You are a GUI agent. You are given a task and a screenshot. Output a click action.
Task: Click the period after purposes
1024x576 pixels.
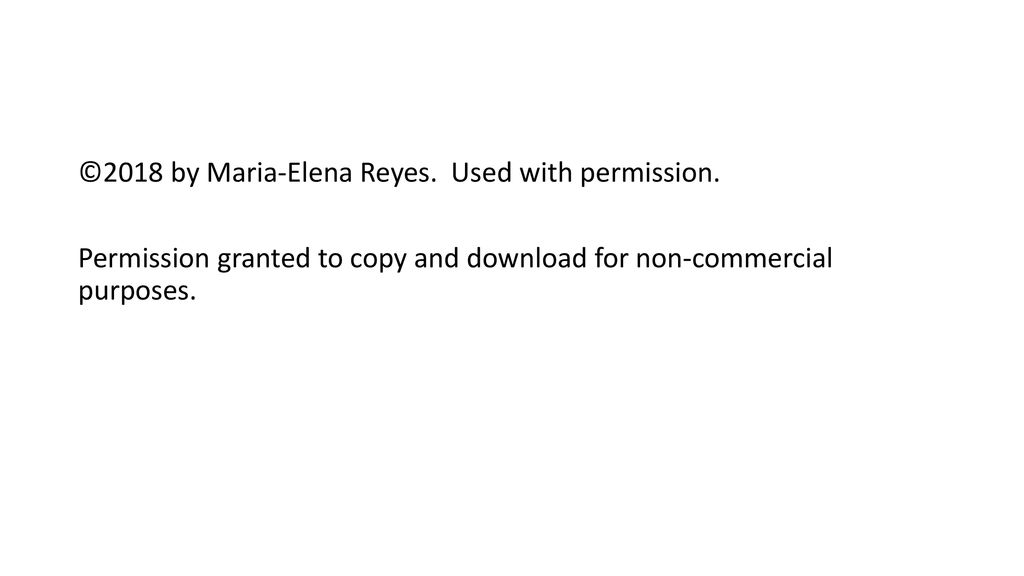[193, 300]
